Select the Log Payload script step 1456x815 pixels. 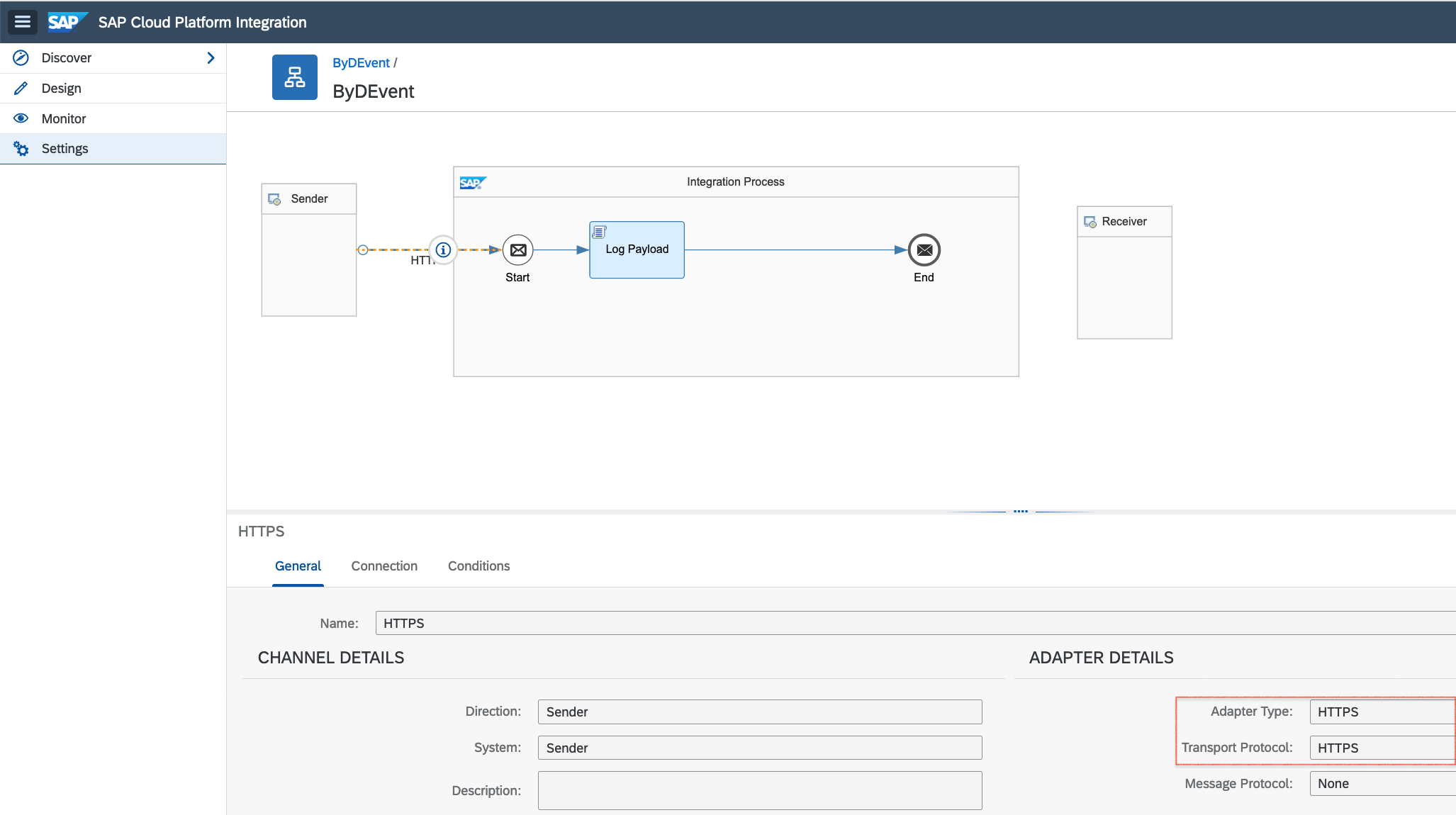pyautogui.click(x=637, y=249)
